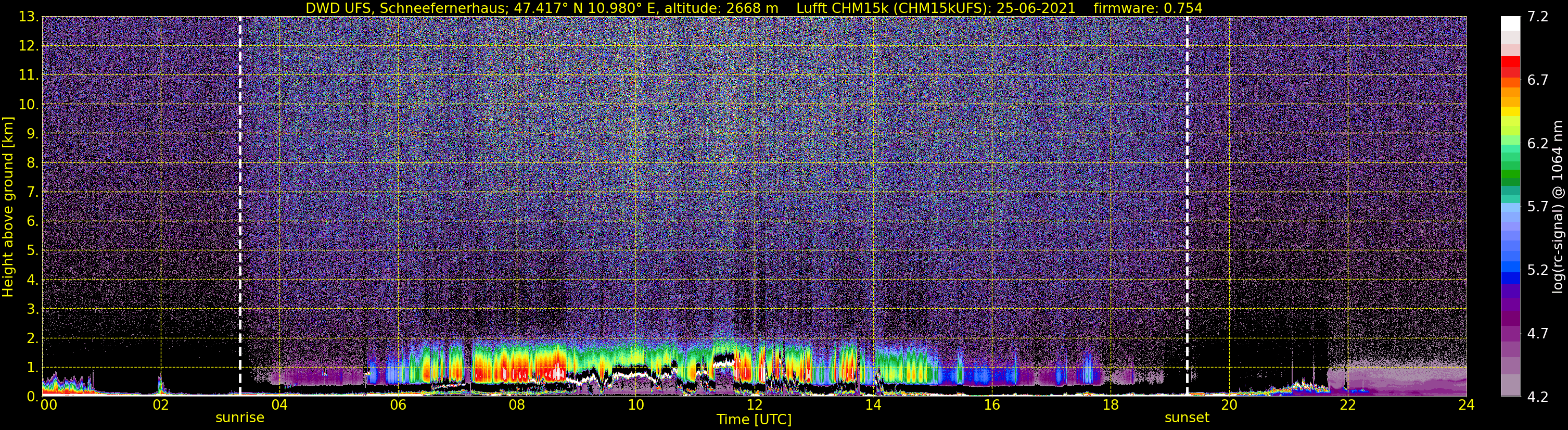The height and width of the screenshot is (430, 1568).
Task: Click height axis tick '1.'
Action: click(x=32, y=367)
